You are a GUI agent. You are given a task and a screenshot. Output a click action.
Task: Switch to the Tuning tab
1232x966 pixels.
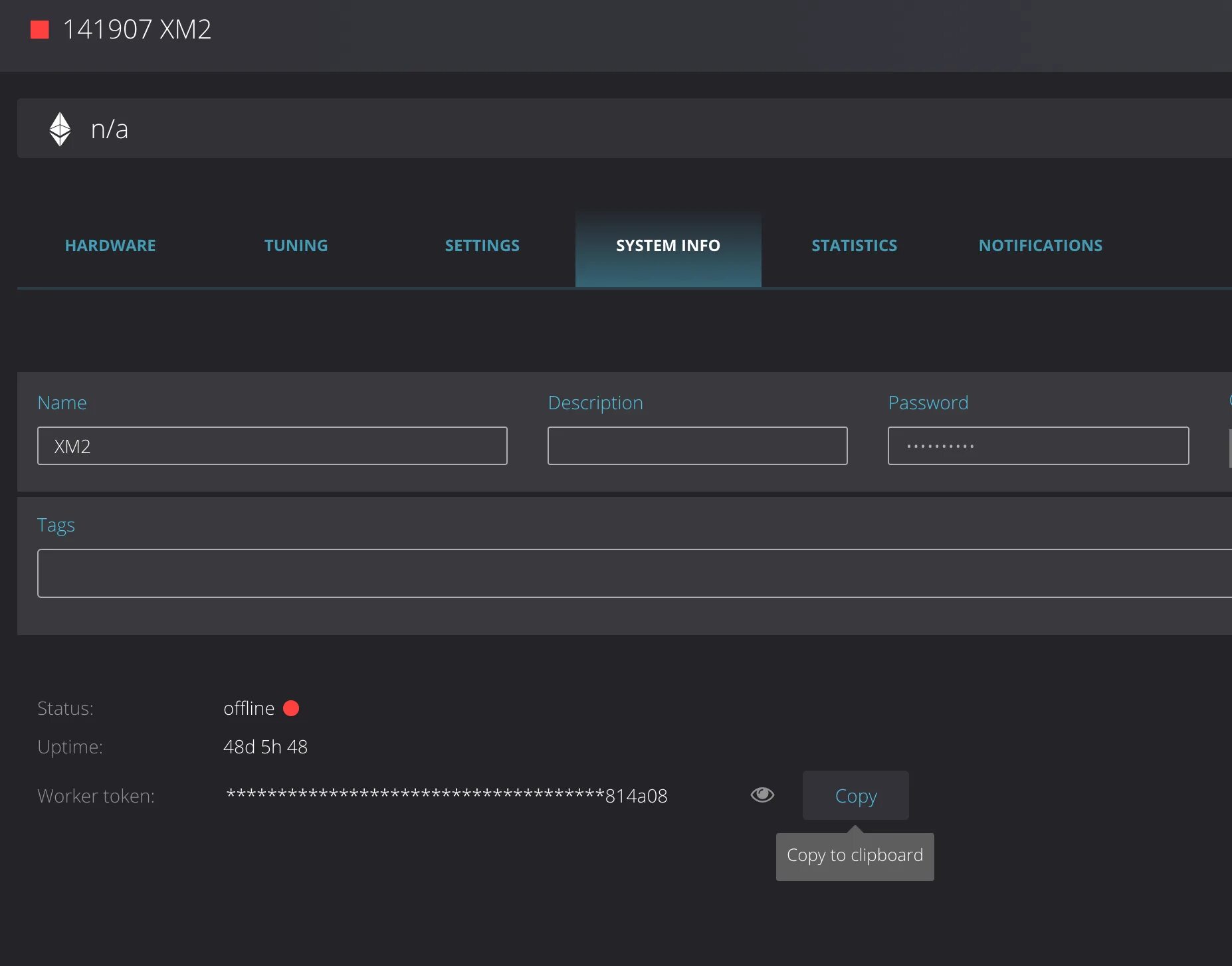pos(296,246)
